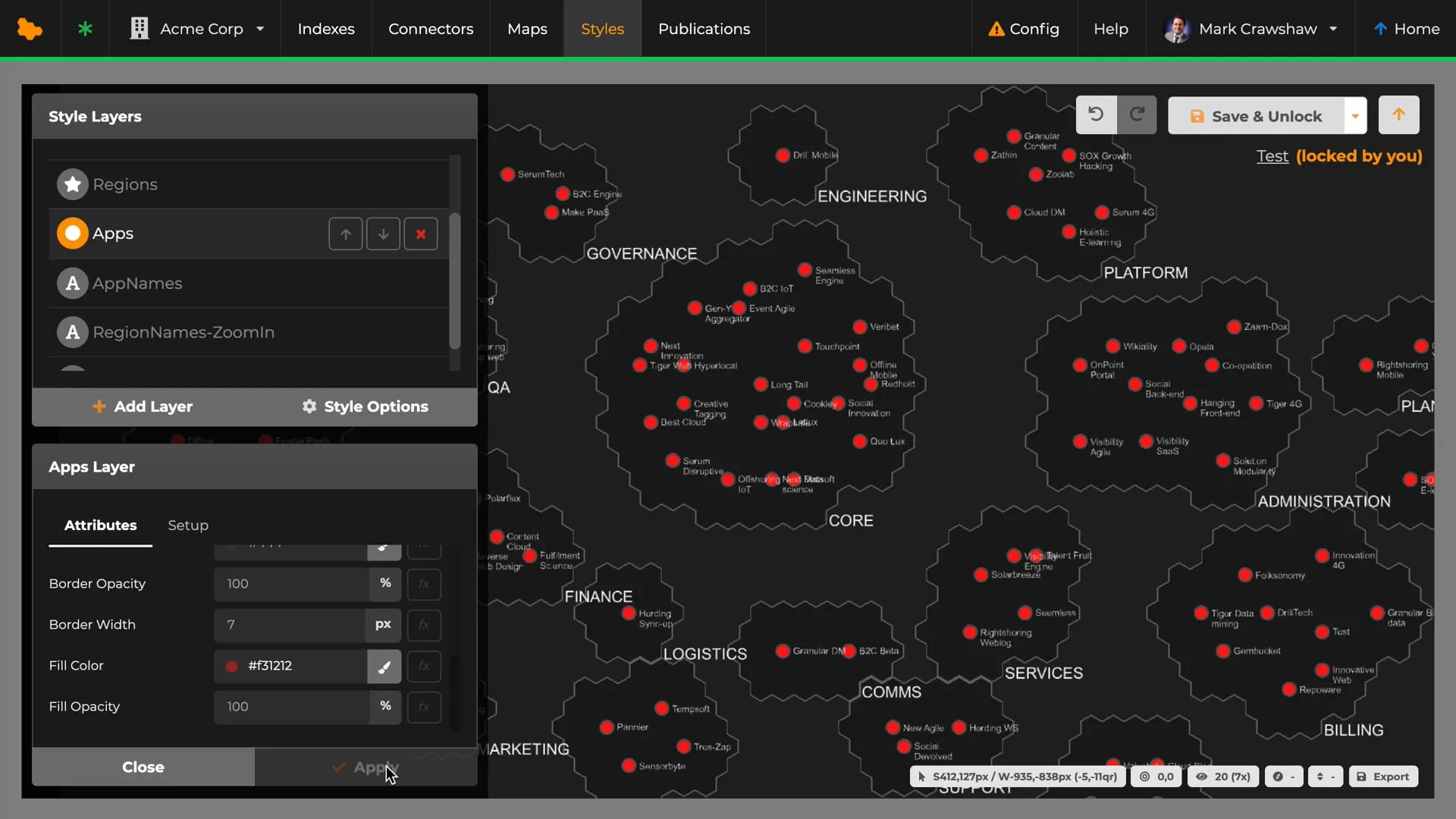The image size is (1456, 819).
Task: Click the px unit of Border Width
Action: click(383, 625)
